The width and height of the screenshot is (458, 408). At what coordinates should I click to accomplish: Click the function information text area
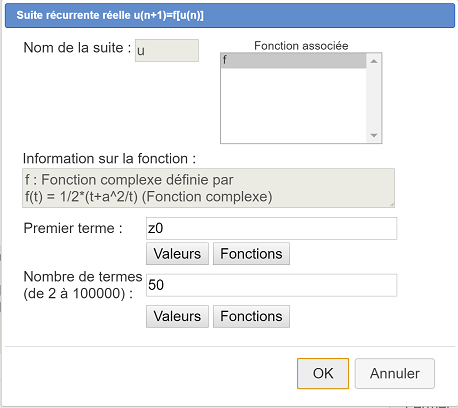tap(208, 188)
